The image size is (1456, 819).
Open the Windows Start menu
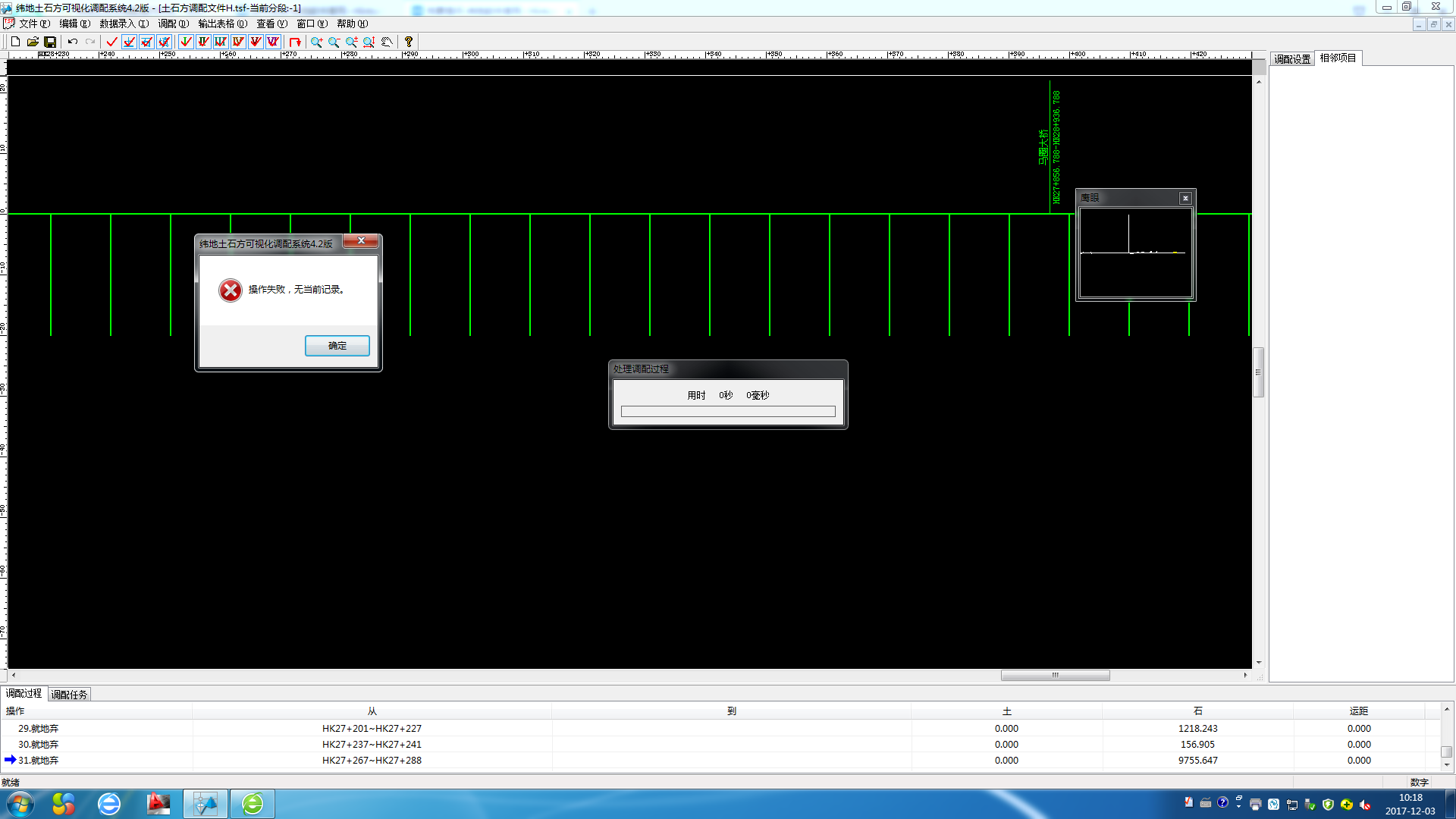20,804
